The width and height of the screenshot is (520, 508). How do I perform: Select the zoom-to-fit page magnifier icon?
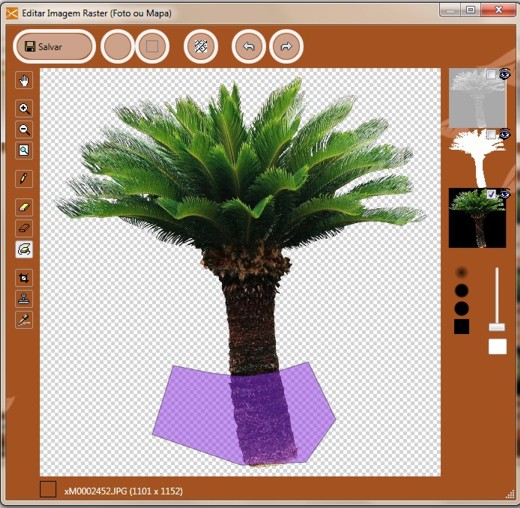point(24,150)
